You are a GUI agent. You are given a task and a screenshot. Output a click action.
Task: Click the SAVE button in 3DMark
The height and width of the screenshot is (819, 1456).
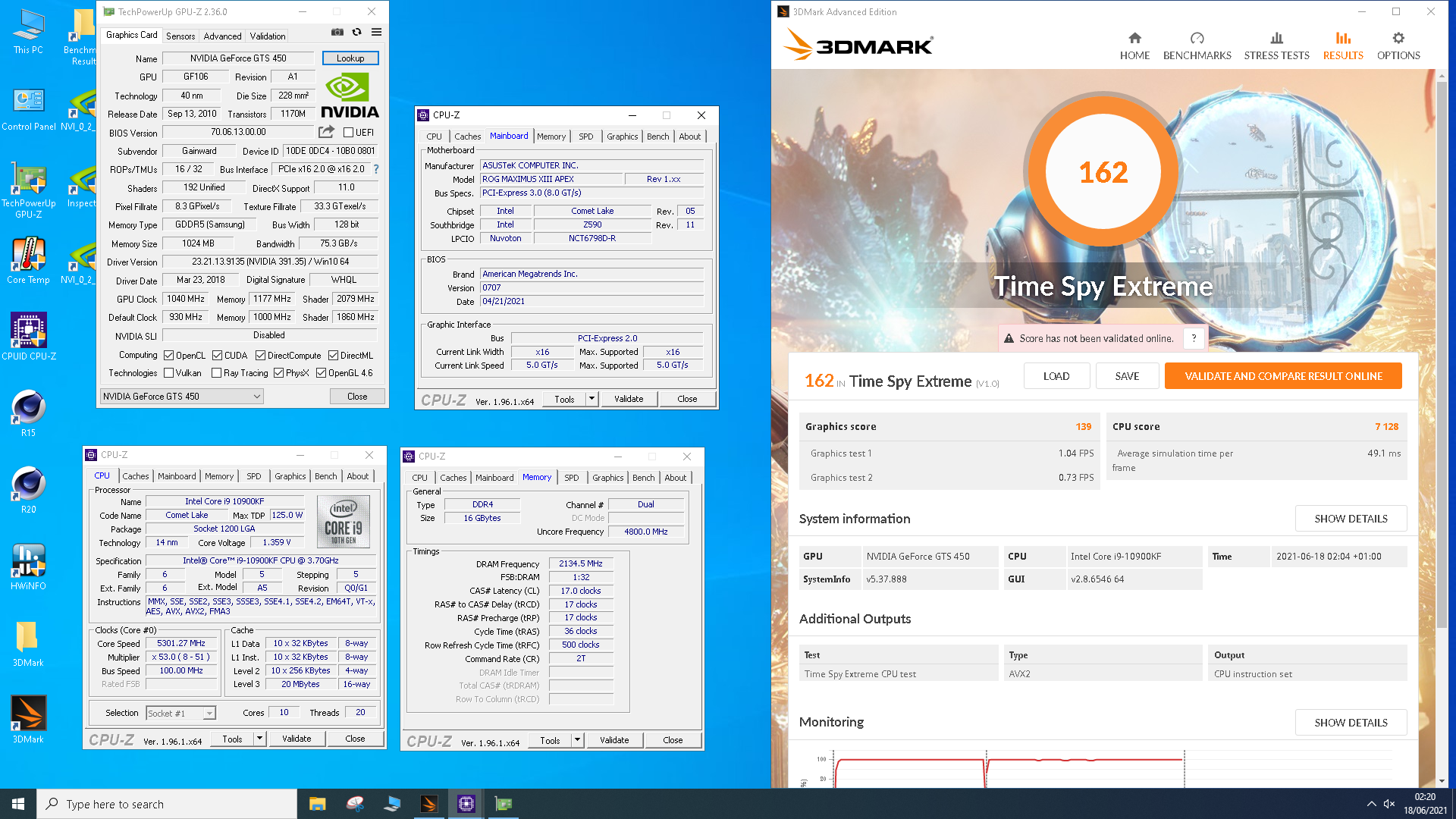[x=1127, y=376]
